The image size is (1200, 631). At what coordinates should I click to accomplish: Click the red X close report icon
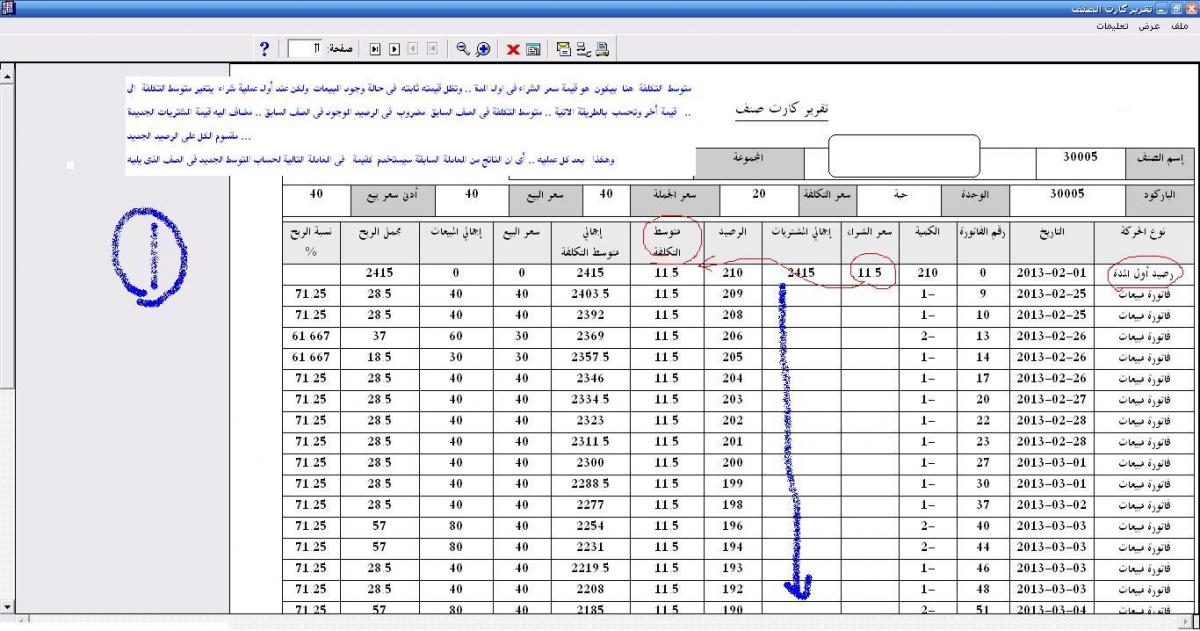pyautogui.click(x=512, y=48)
